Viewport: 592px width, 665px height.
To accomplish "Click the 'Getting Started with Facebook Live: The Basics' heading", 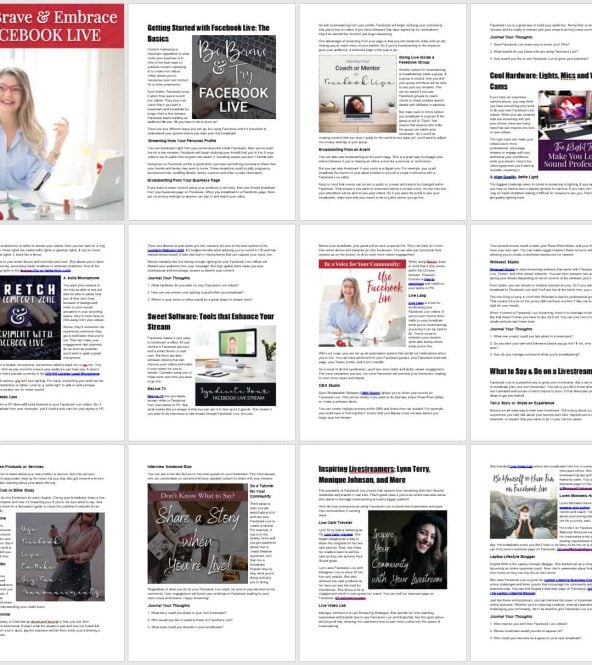I will tap(208, 33).
